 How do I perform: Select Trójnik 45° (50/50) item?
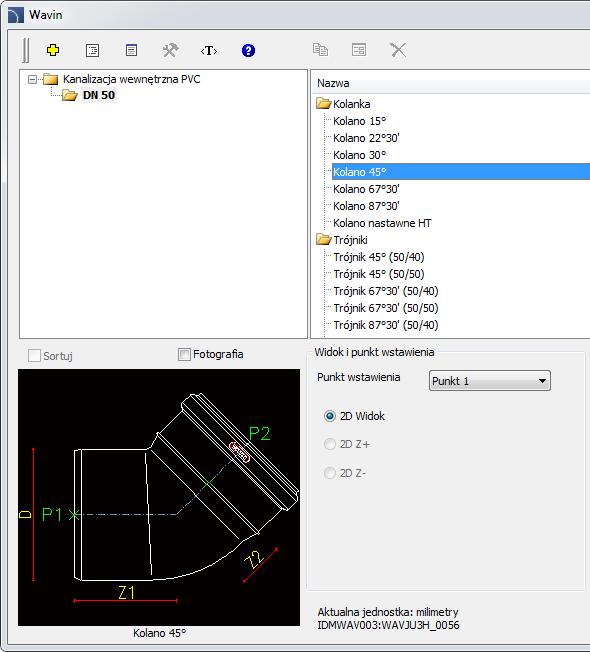[379, 274]
